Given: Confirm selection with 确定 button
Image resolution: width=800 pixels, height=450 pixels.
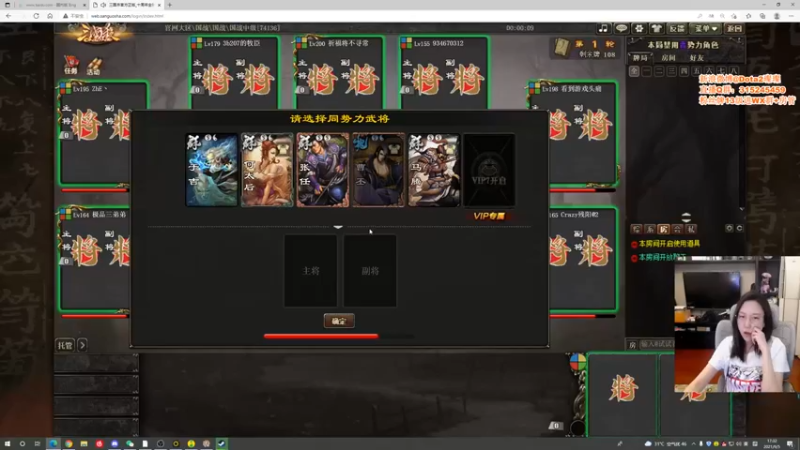Looking at the screenshot, I should click(339, 321).
